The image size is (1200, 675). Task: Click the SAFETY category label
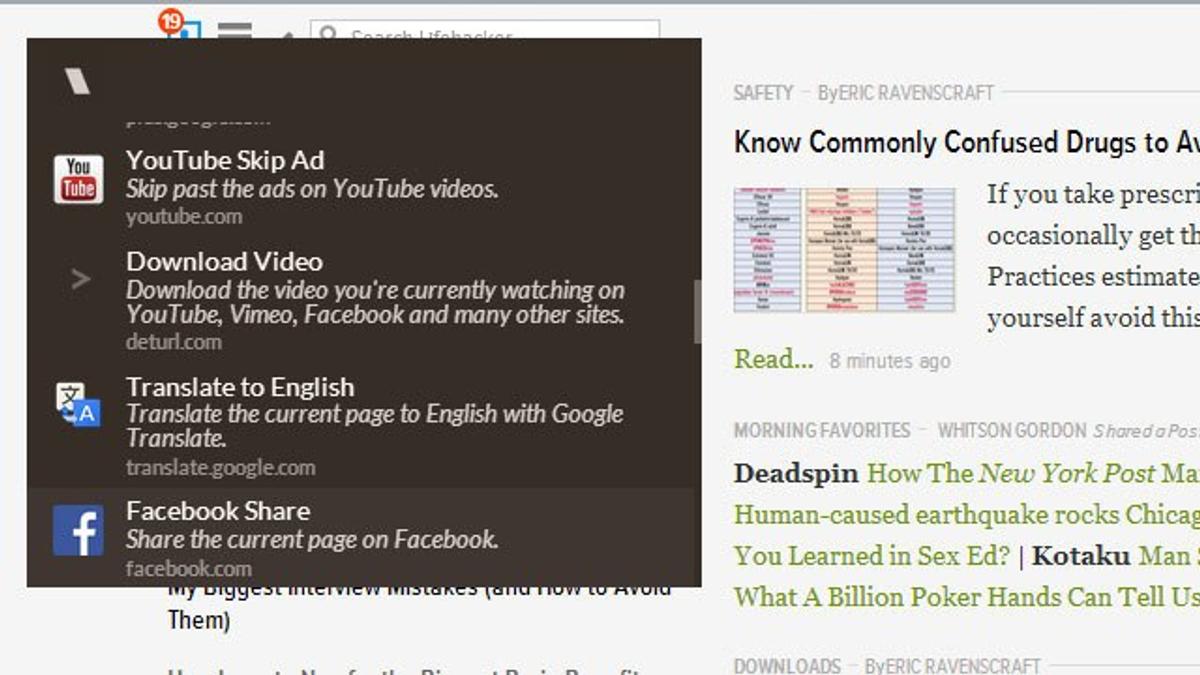click(x=763, y=93)
